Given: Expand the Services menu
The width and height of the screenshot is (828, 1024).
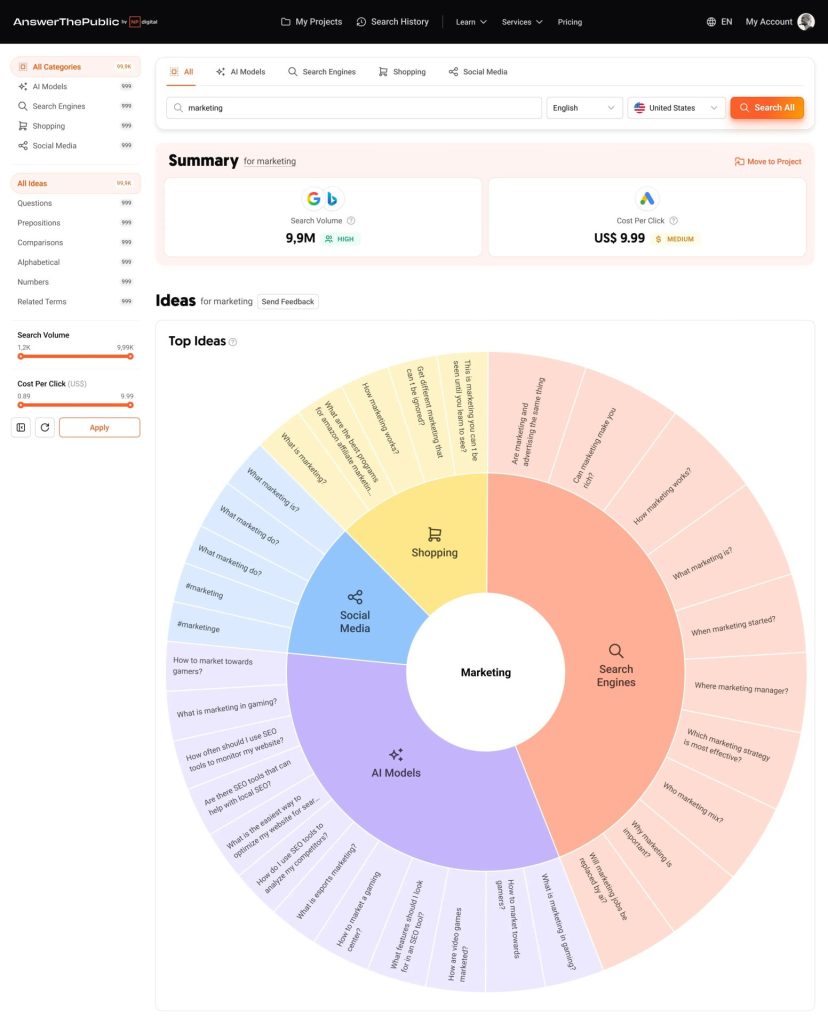Looking at the screenshot, I should 522,22.
